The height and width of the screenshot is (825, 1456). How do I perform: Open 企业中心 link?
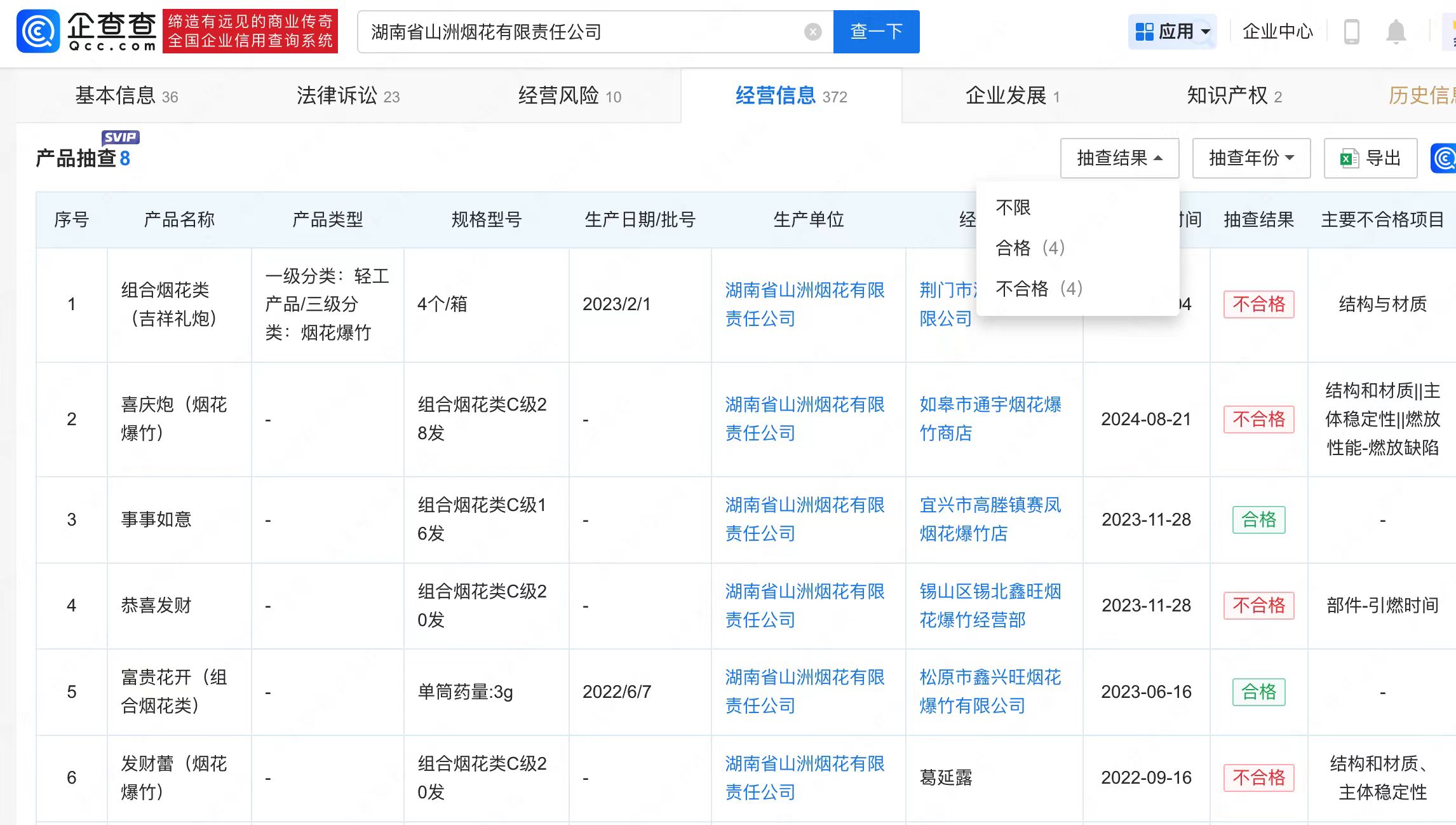[x=1277, y=31]
